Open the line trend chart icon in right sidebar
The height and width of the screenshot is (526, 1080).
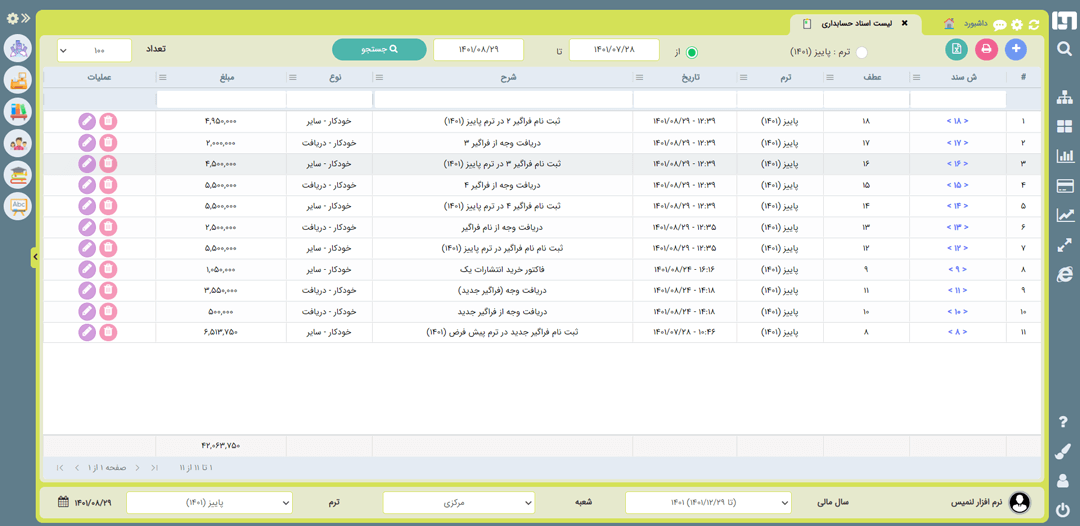pyautogui.click(x=1065, y=215)
